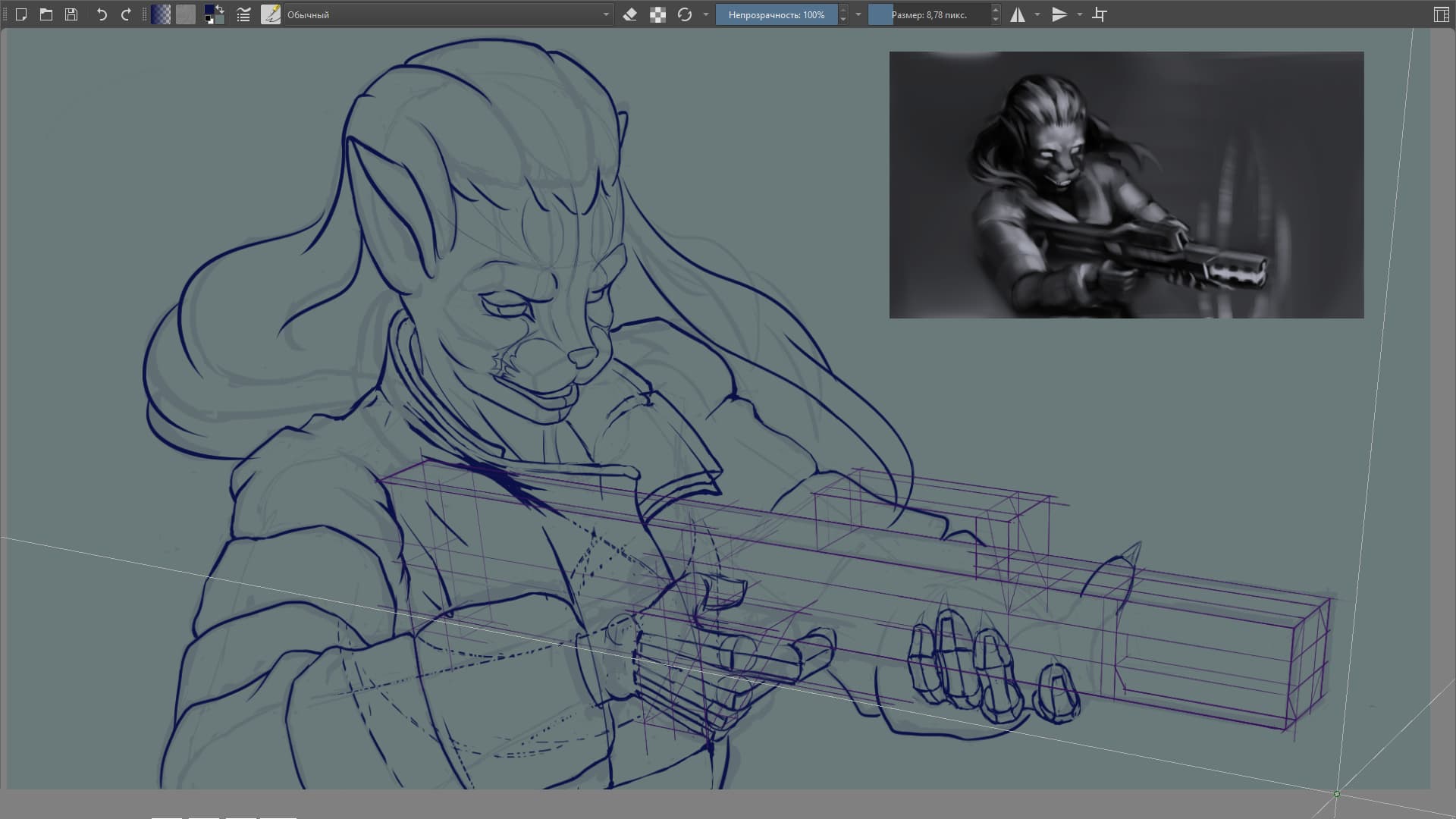Activate wrap-around mode icon
This screenshot has width=1456, height=819.
pos(1100,14)
